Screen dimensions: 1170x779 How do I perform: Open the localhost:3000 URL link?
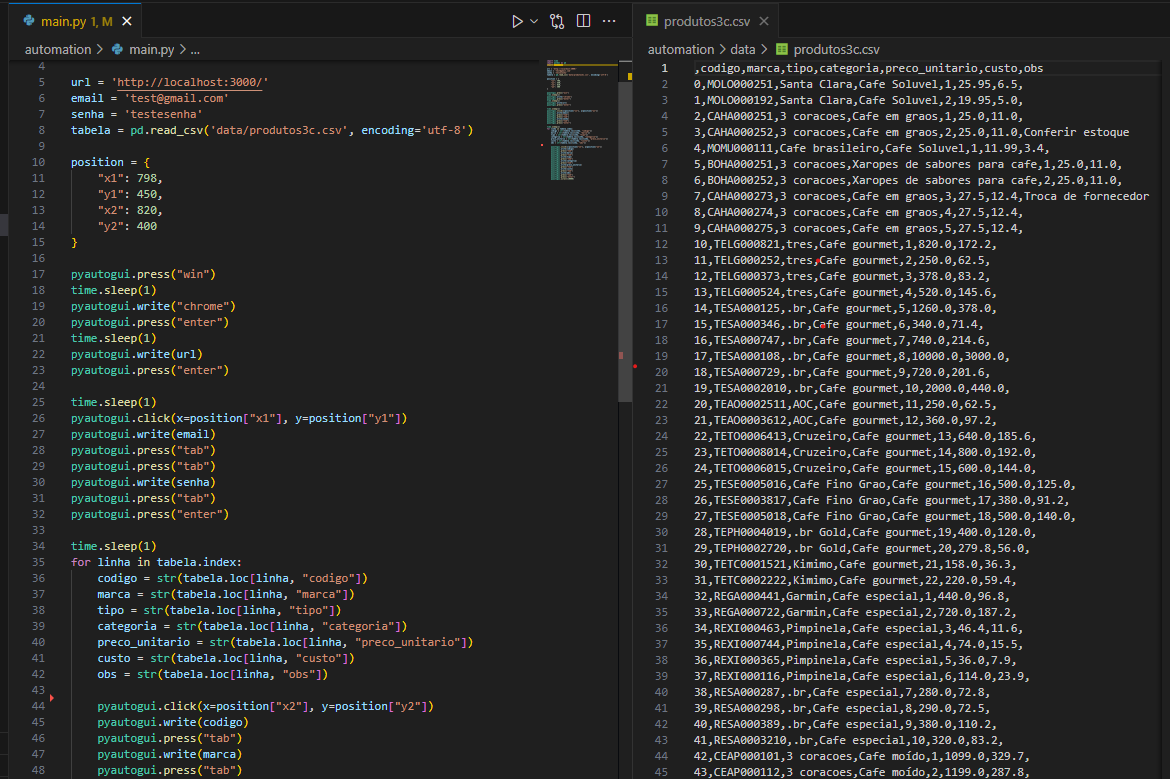(190, 82)
